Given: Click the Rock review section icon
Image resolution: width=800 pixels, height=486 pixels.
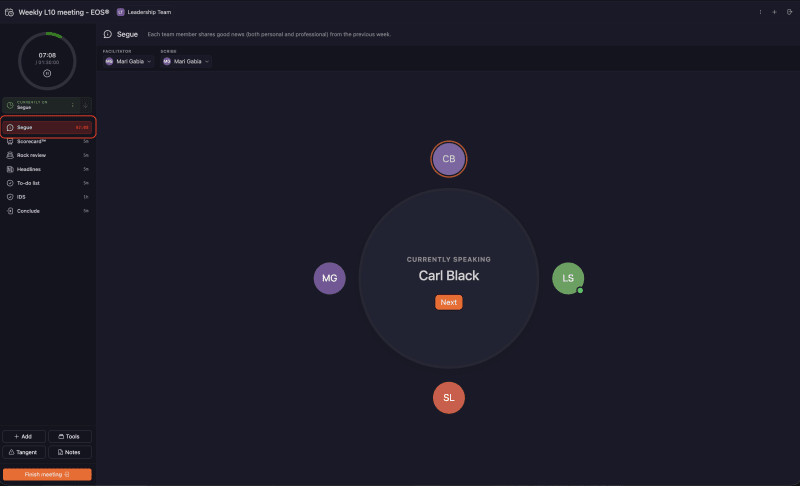Looking at the screenshot, I should (x=10, y=155).
